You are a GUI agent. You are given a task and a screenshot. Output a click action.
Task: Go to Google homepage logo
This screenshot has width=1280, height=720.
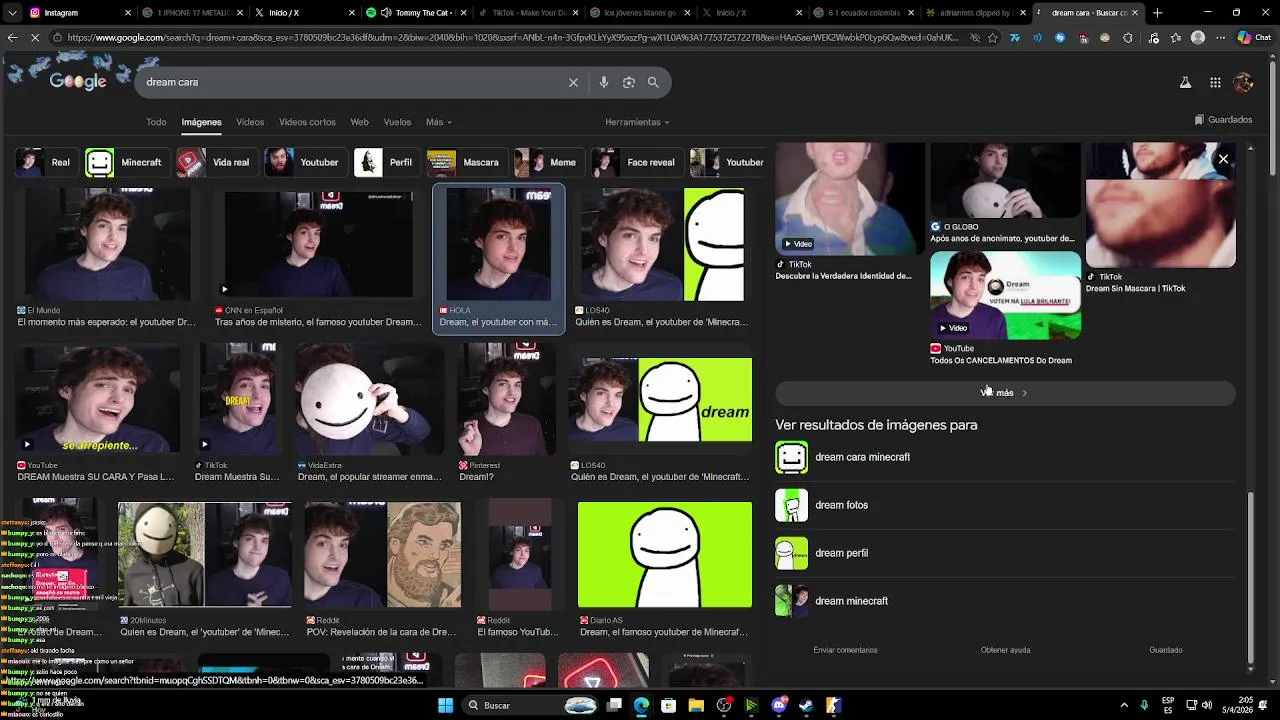click(x=78, y=82)
